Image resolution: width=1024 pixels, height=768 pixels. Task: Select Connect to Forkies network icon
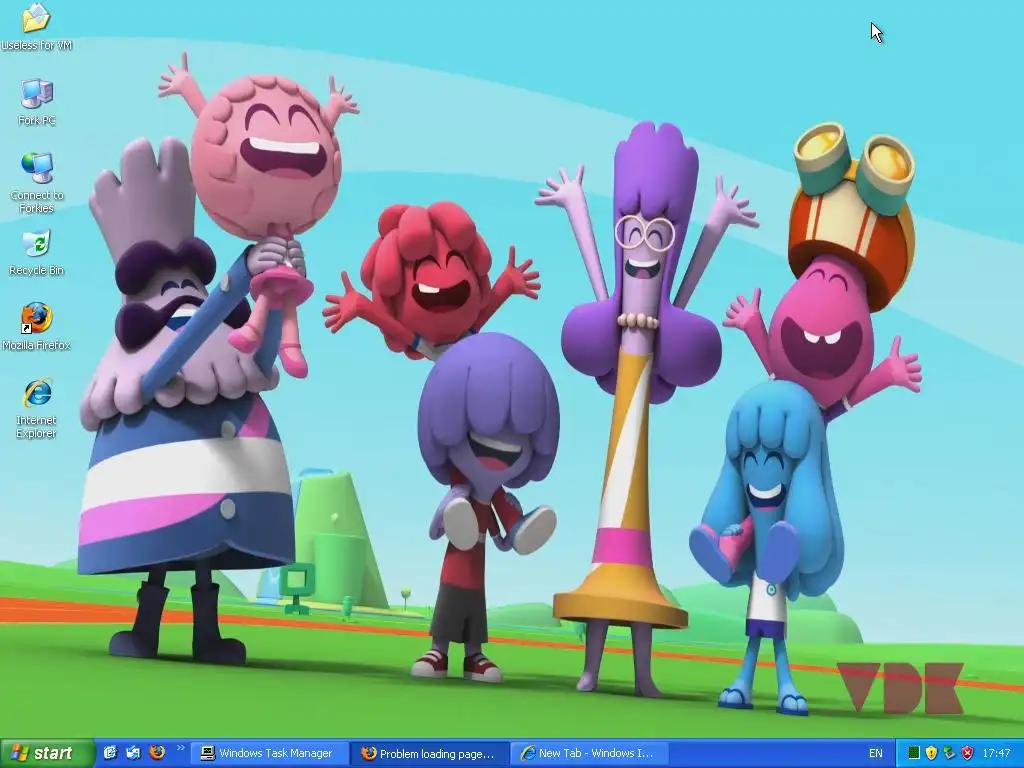[37, 183]
